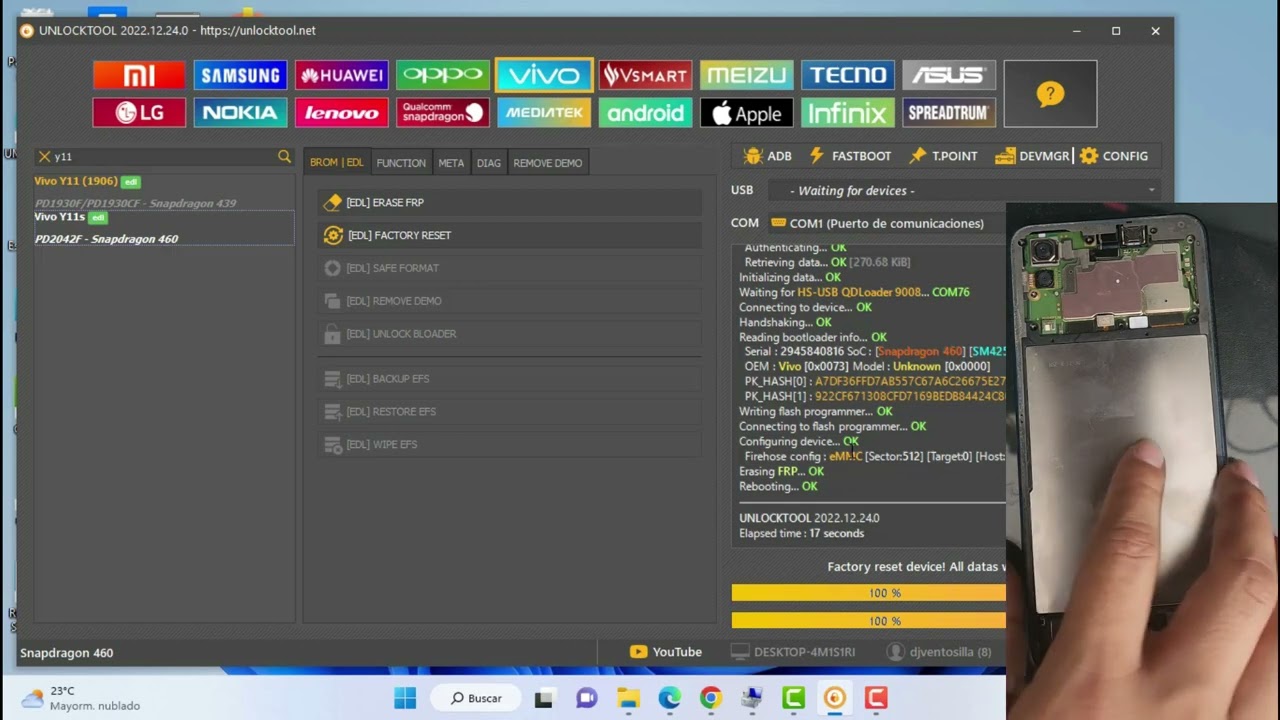
Task: Open the T.POINT test point viewer
Action: pos(943,156)
